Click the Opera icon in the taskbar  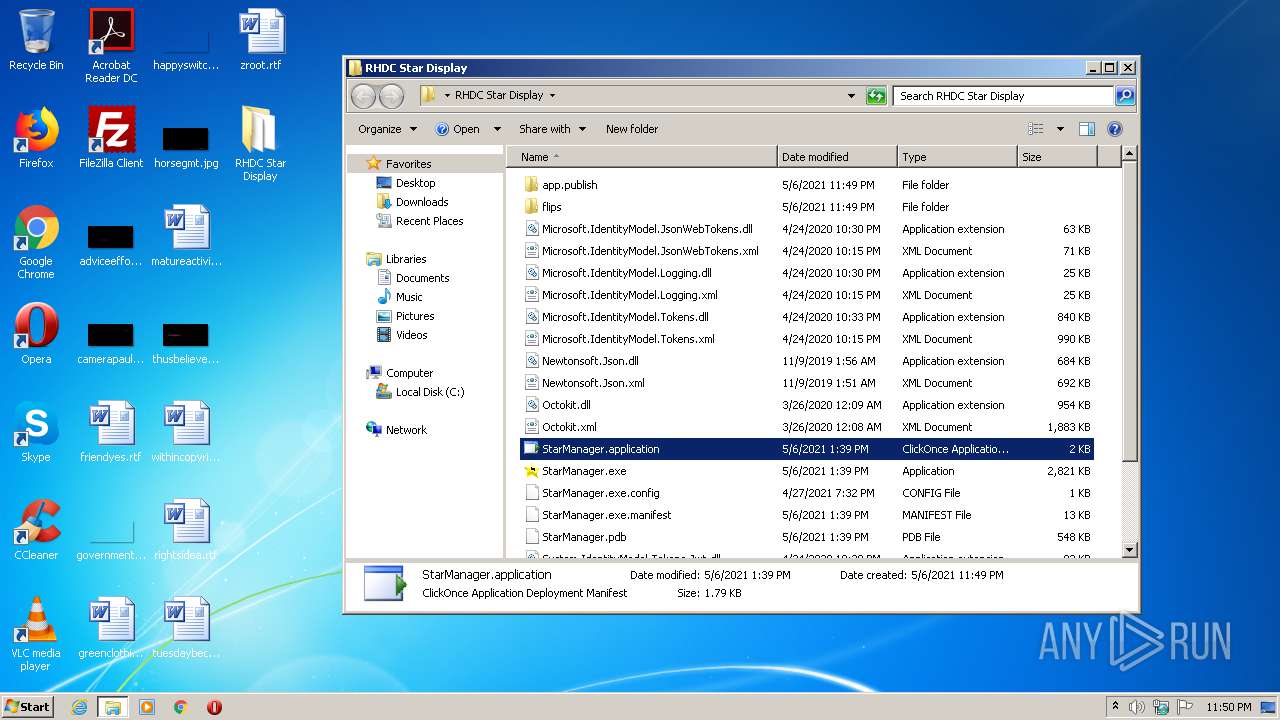214,707
